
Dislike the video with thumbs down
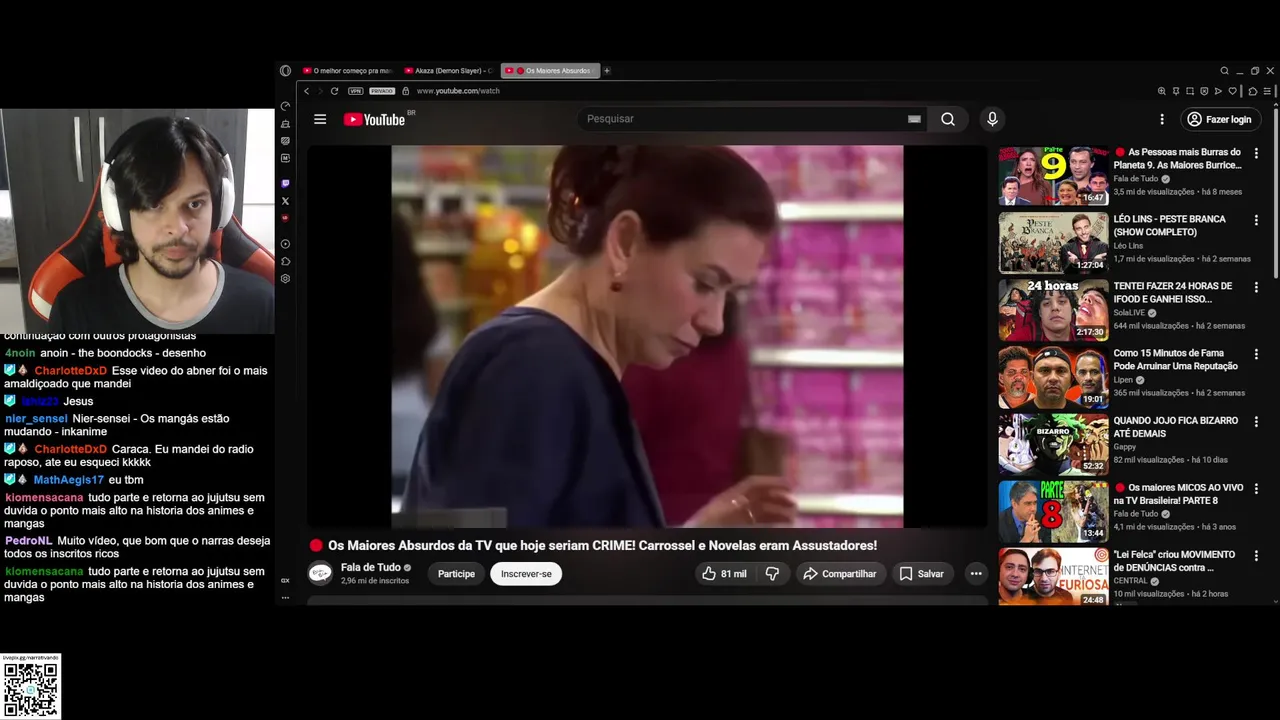tap(772, 574)
